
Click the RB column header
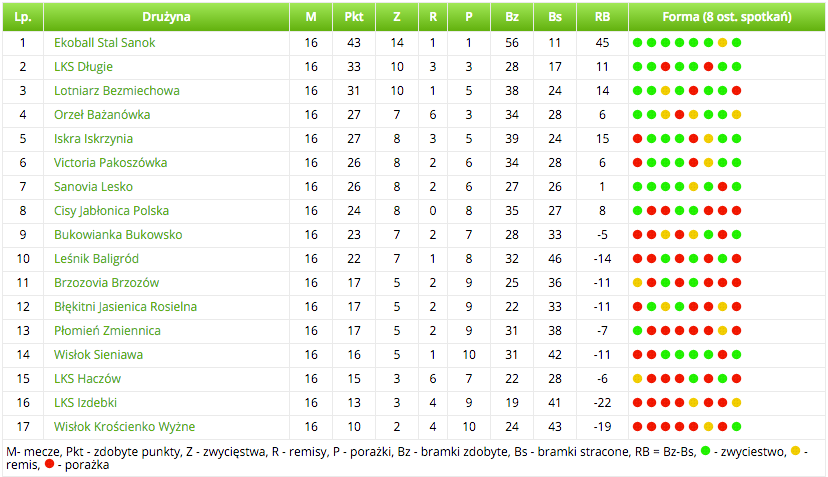click(602, 17)
